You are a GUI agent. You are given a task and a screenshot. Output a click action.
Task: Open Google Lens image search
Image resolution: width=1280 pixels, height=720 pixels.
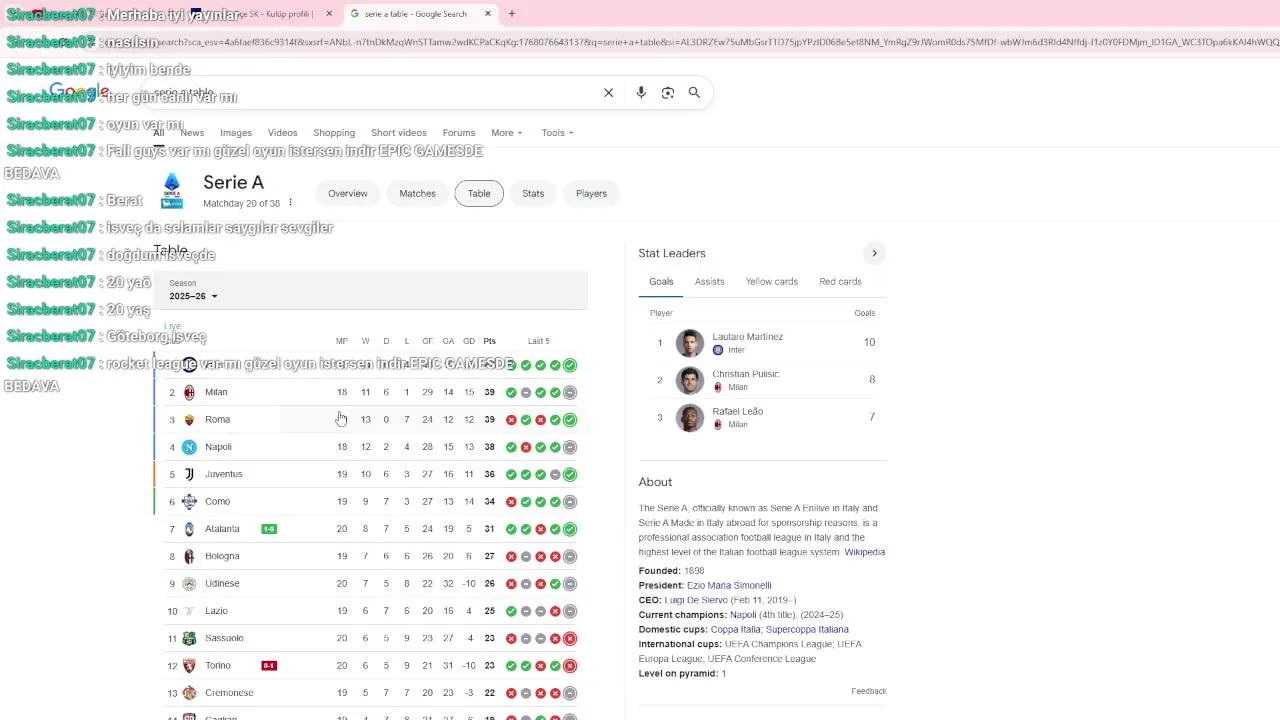(668, 93)
